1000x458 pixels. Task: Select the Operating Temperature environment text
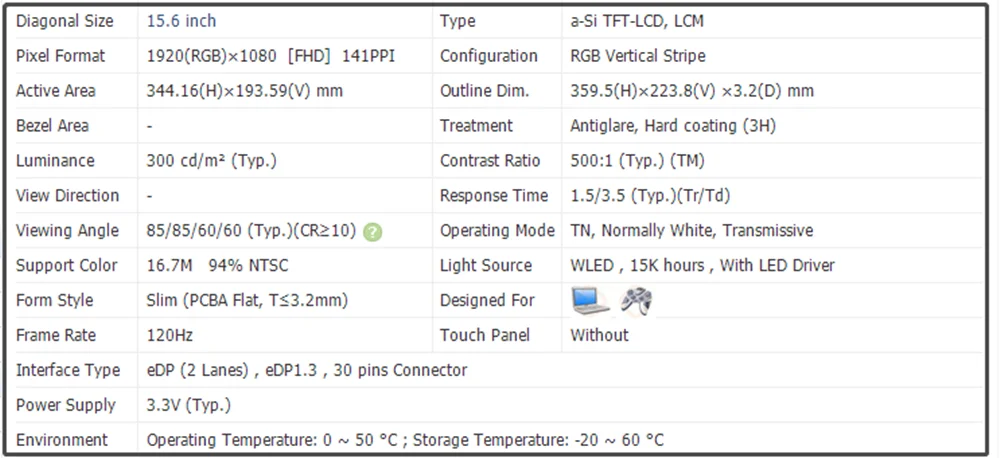[405, 440]
